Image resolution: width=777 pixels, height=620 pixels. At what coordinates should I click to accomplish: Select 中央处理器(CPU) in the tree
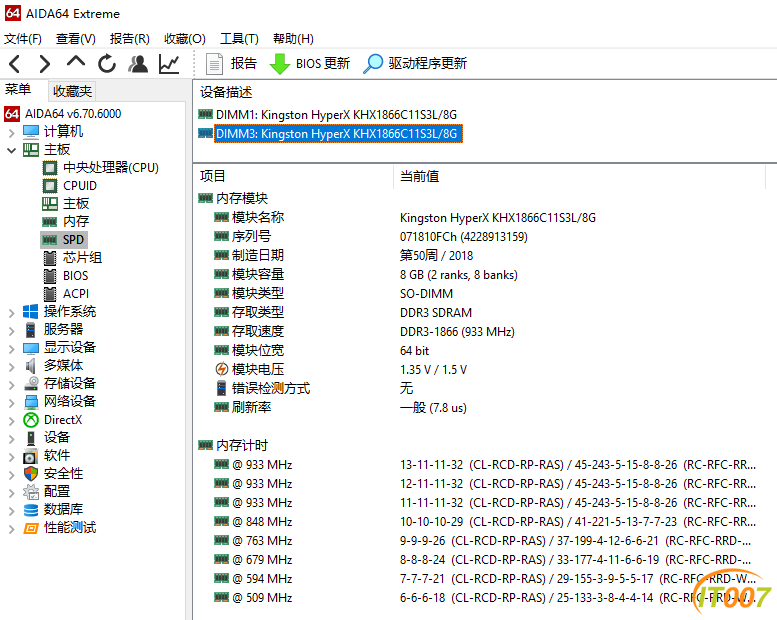(110, 168)
